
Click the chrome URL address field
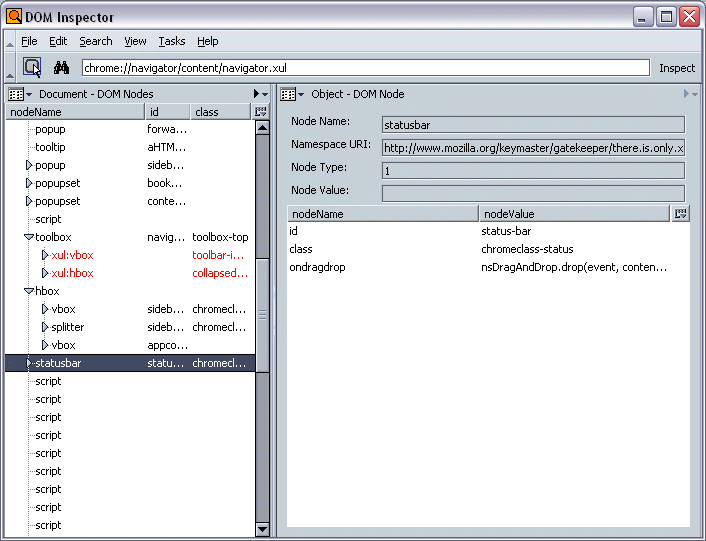(365, 68)
